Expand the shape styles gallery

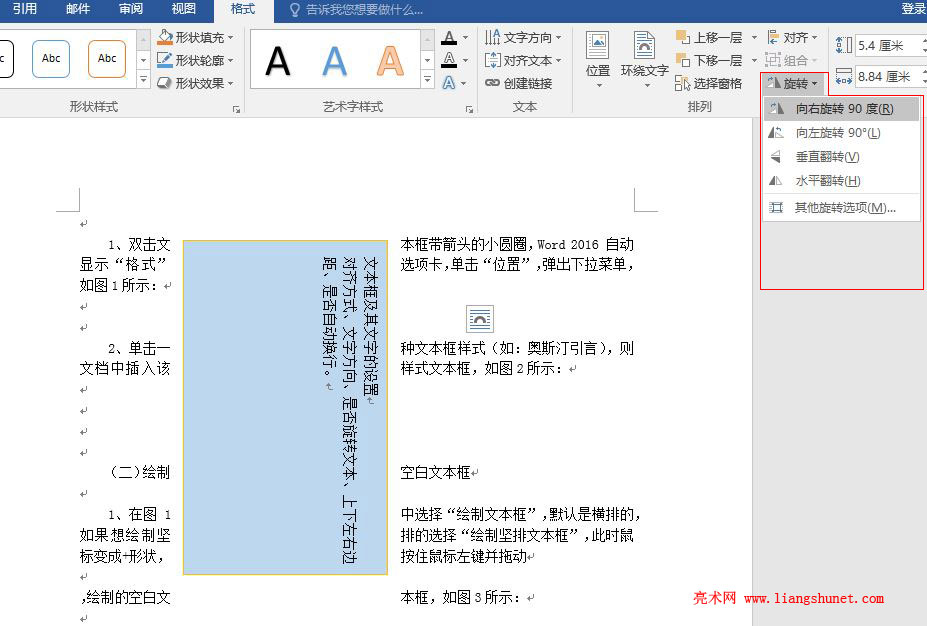(x=143, y=79)
